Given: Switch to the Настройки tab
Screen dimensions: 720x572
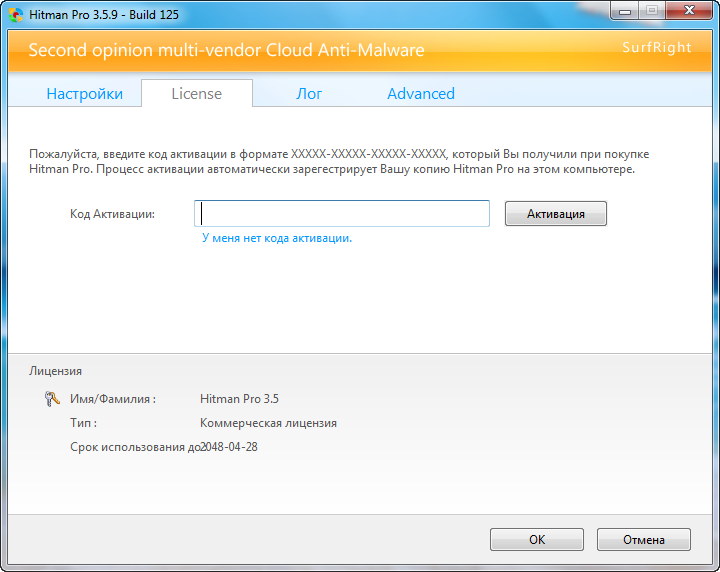Looking at the screenshot, I should click(84, 94).
